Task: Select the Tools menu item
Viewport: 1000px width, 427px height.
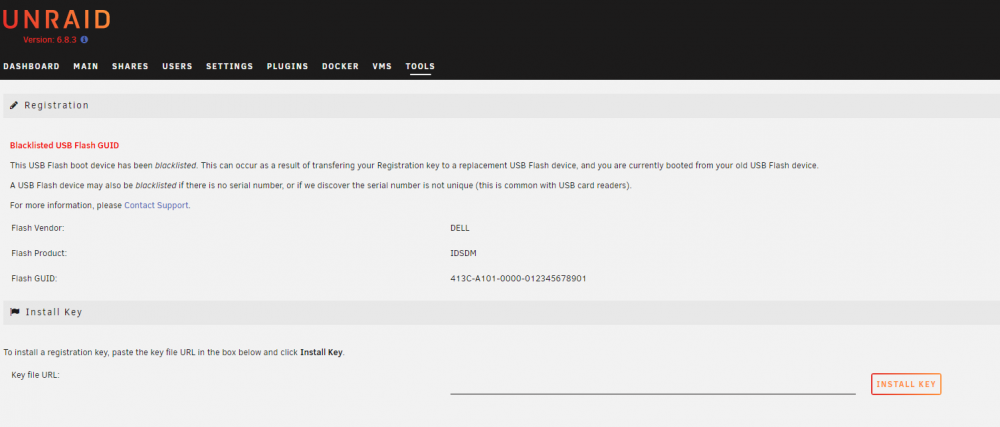Action: (420, 66)
